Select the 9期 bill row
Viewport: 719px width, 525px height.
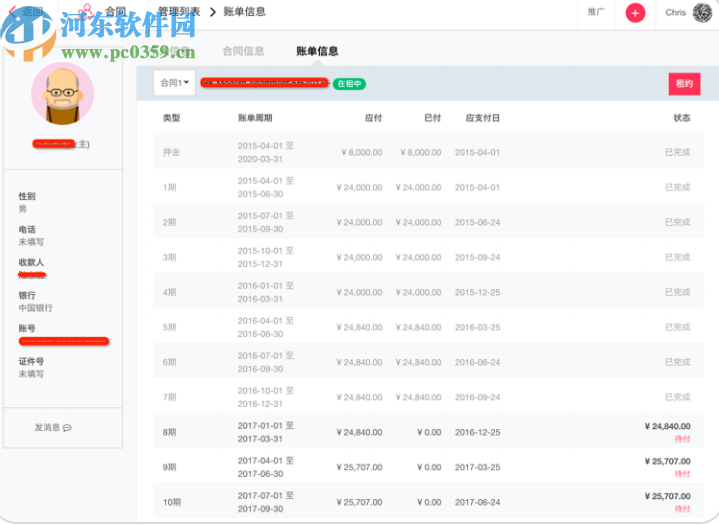428,465
